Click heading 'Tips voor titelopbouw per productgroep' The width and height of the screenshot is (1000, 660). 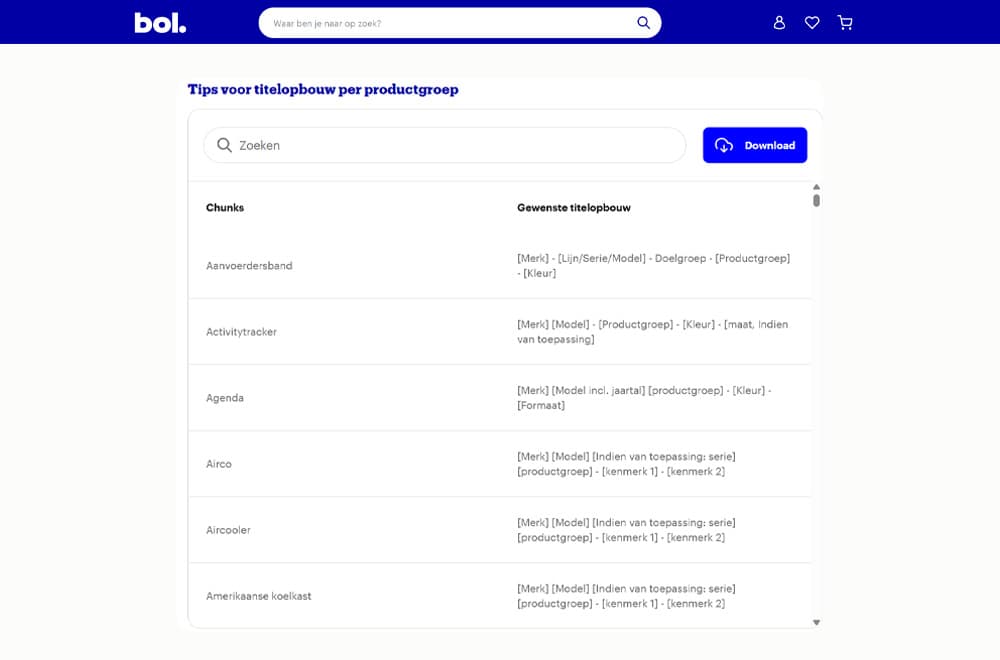coord(323,89)
